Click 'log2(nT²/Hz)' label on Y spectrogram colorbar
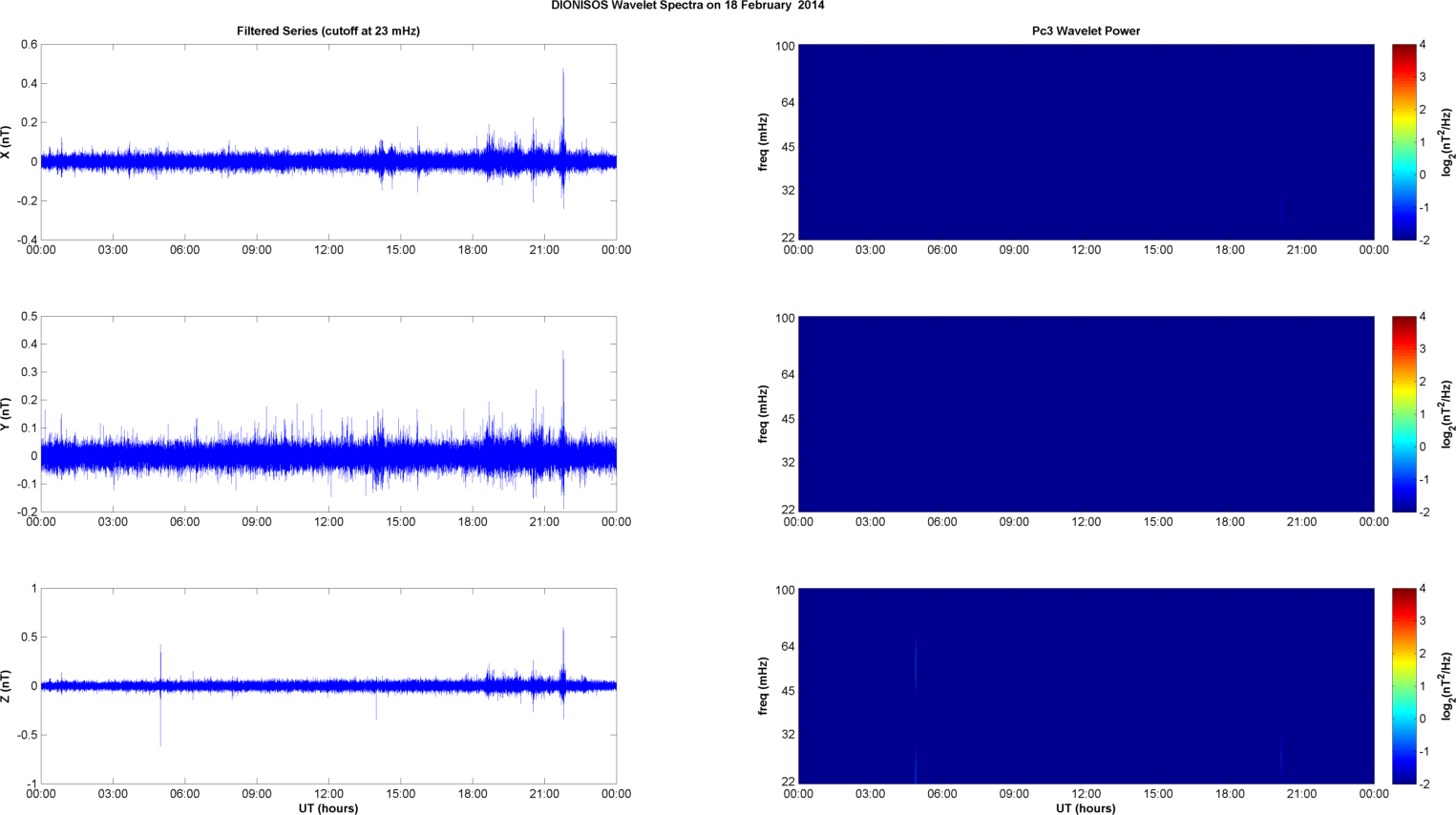 (x=1447, y=414)
